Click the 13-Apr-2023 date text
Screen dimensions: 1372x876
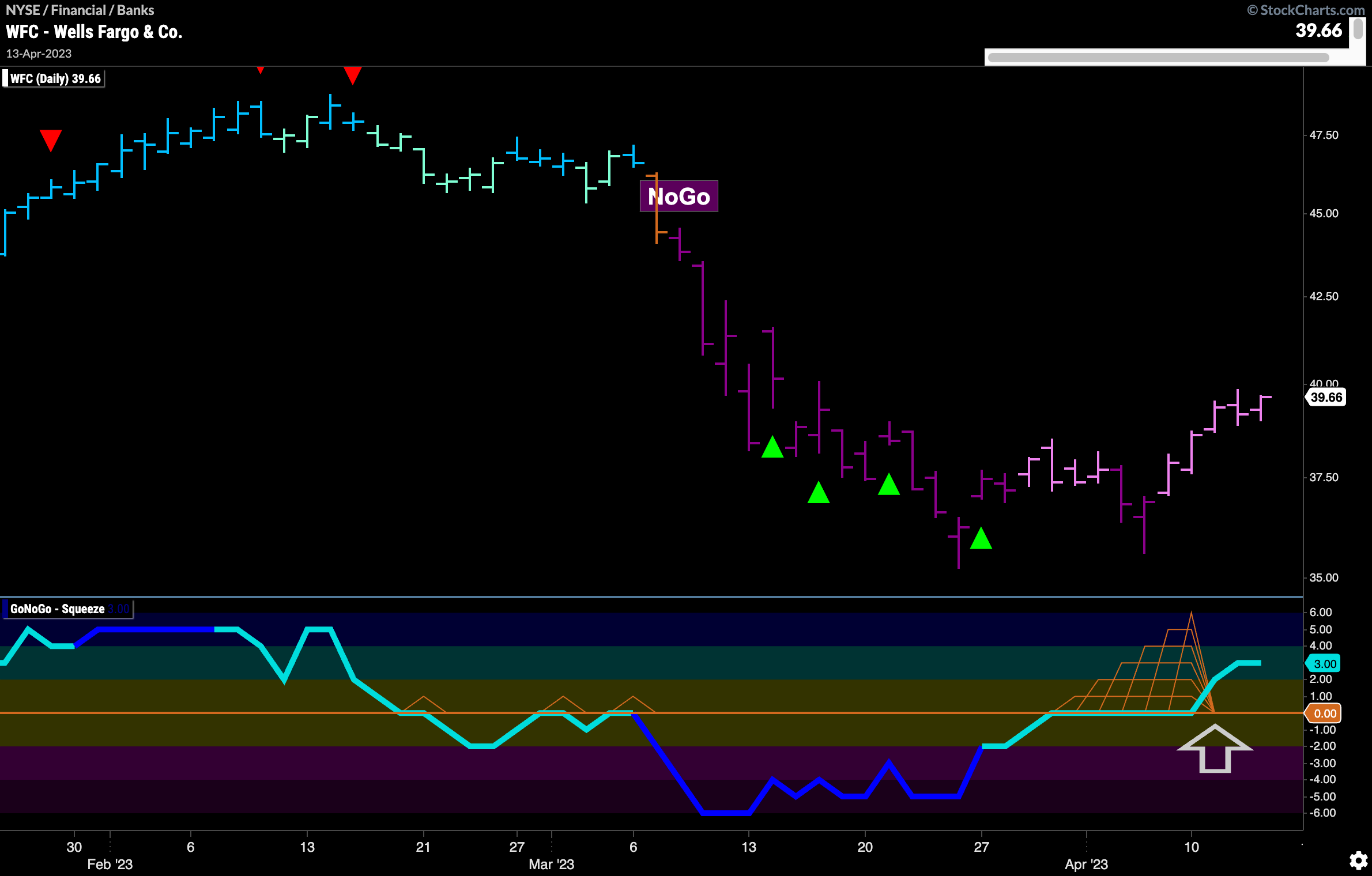[39, 54]
